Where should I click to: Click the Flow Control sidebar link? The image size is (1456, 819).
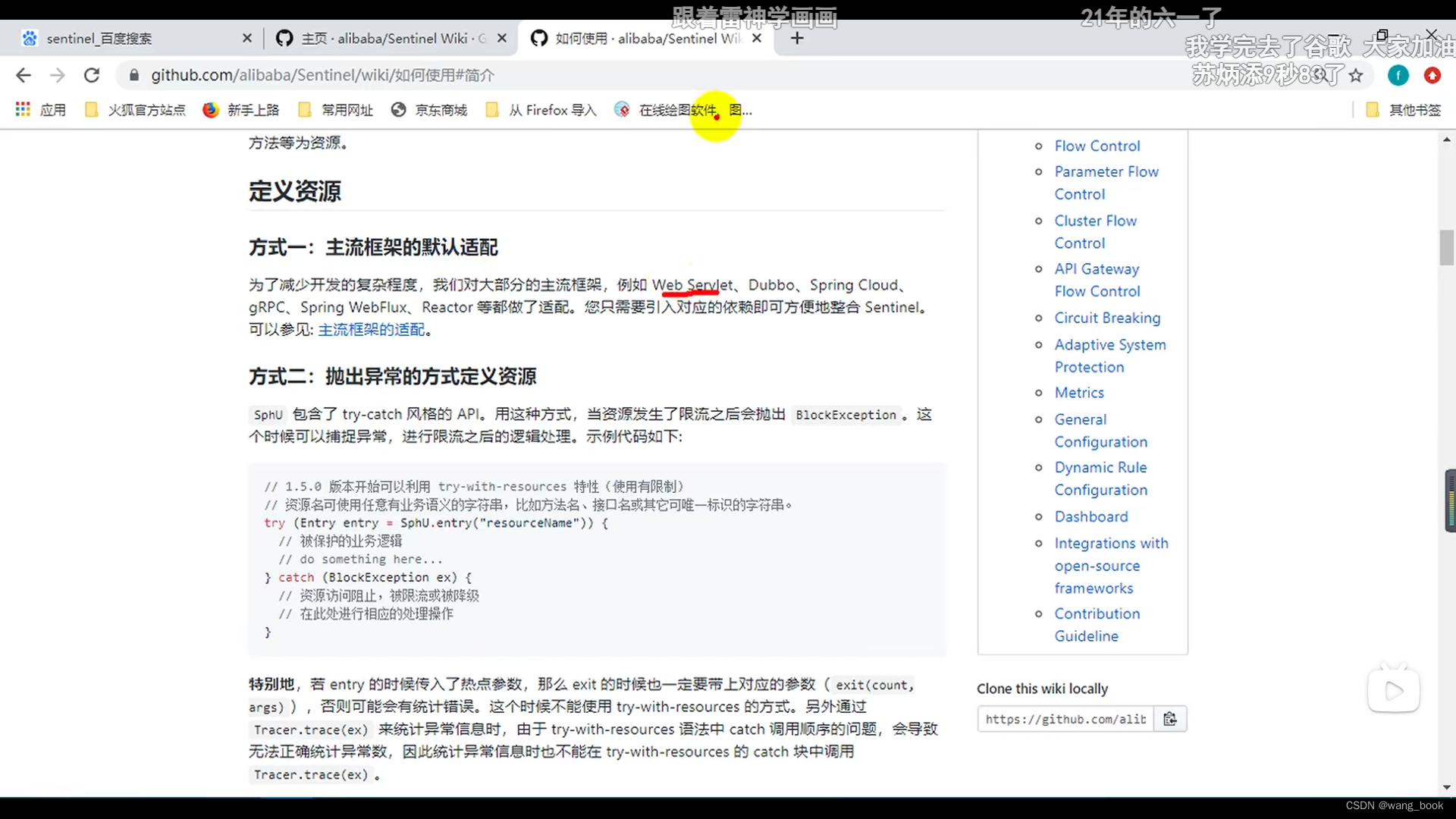click(x=1097, y=145)
